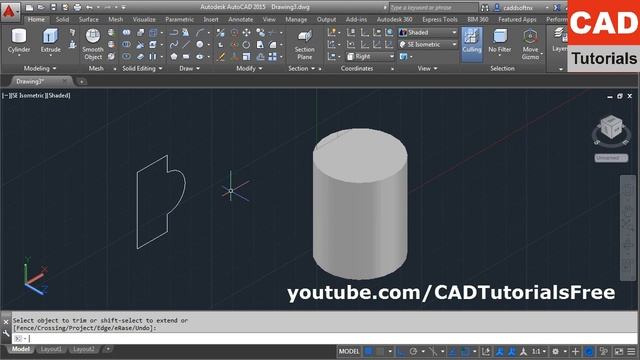Expand the Section panel

[x=302, y=68]
